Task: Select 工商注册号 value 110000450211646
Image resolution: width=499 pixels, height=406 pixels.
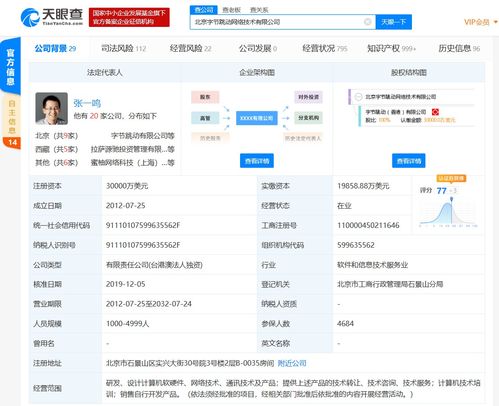Action: 368,225
